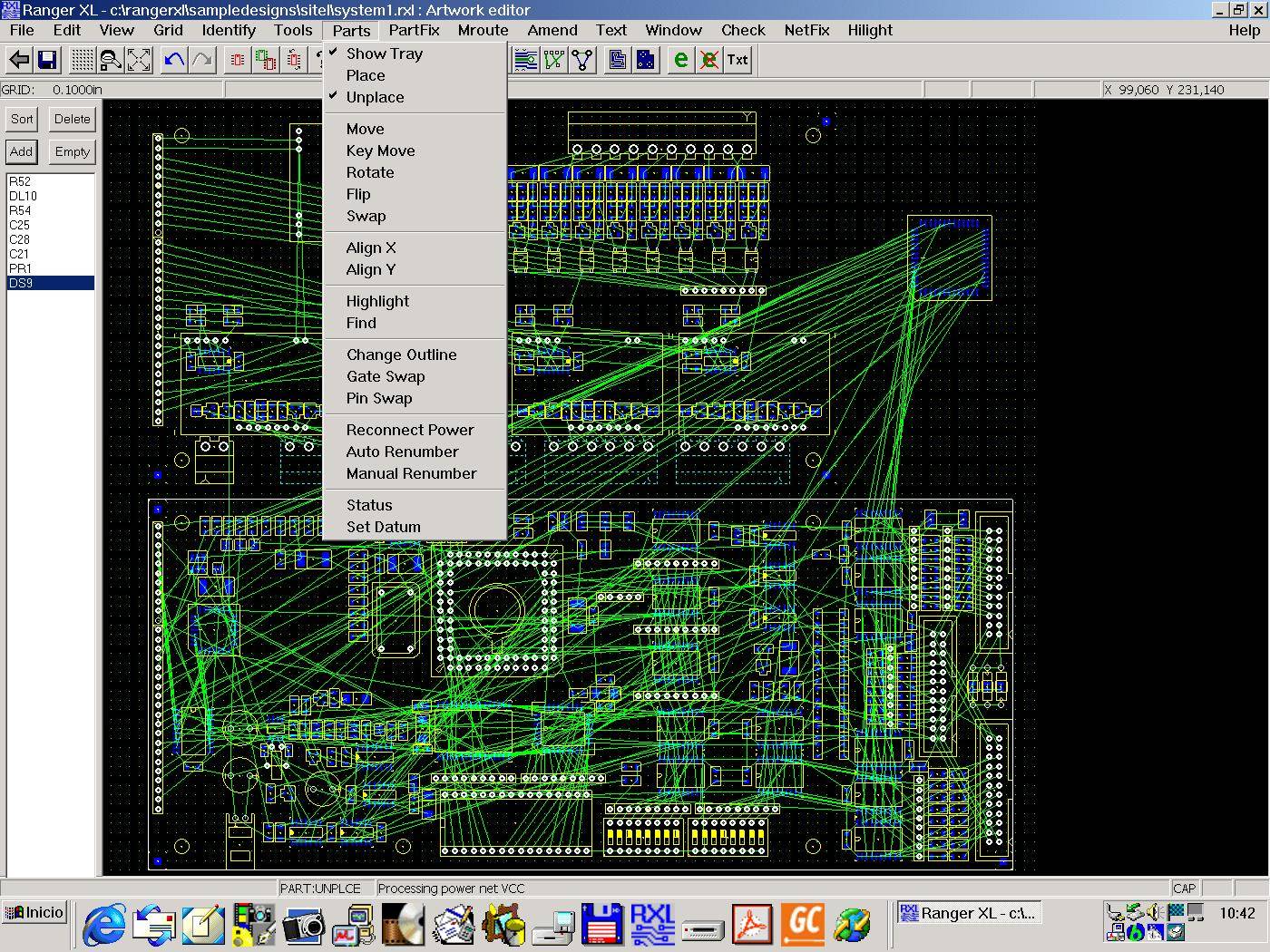Open the Hilight menu
This screenshot has width=1270, height=952.
click(870, 30)
